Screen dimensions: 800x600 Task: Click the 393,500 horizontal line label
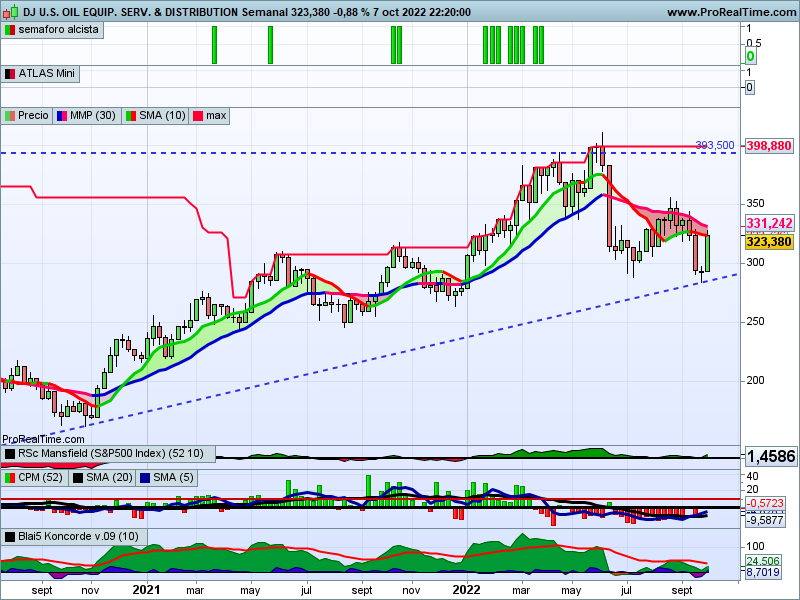coord(715,145)
